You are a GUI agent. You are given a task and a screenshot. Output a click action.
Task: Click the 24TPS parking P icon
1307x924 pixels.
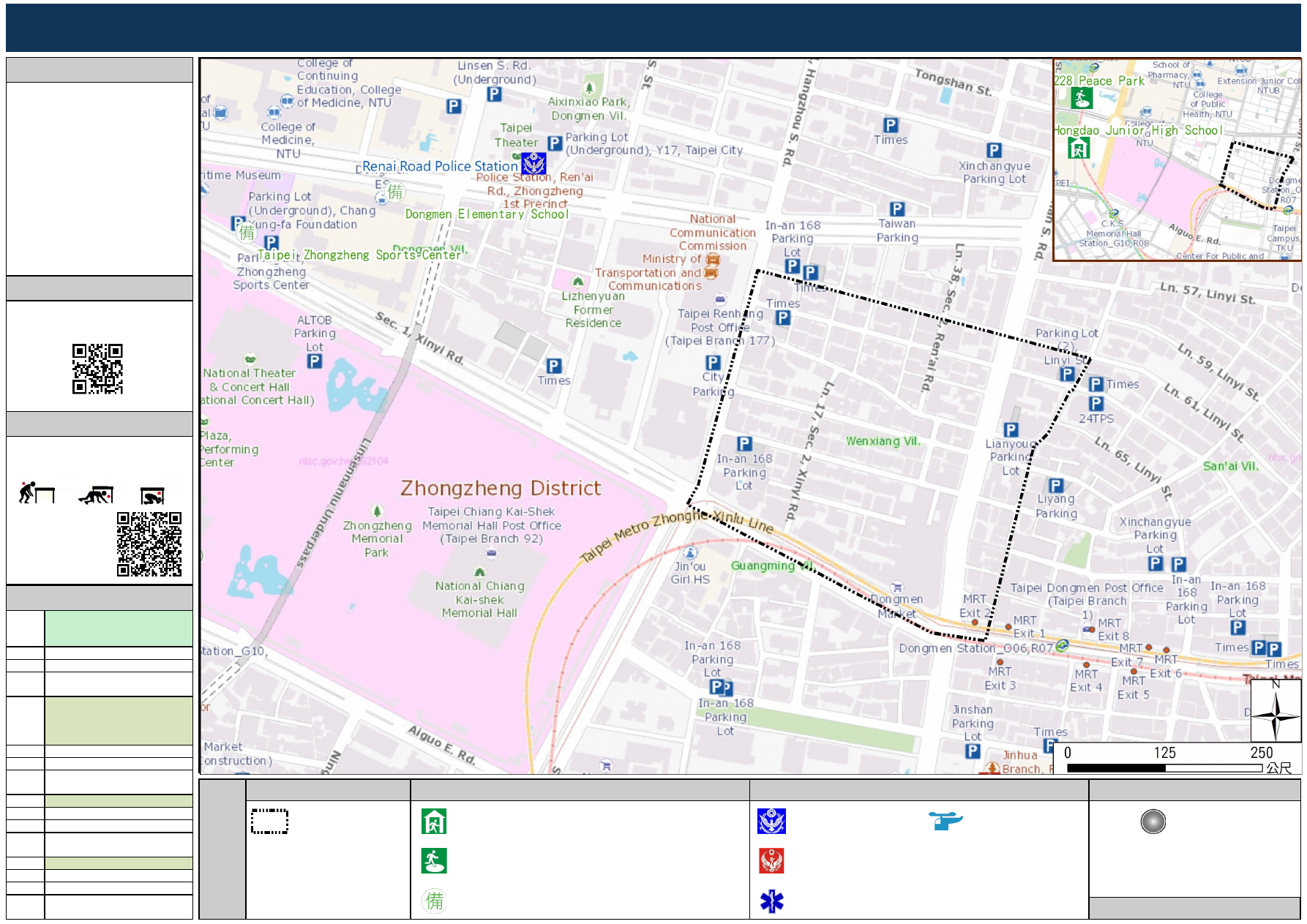point(1096,403)
